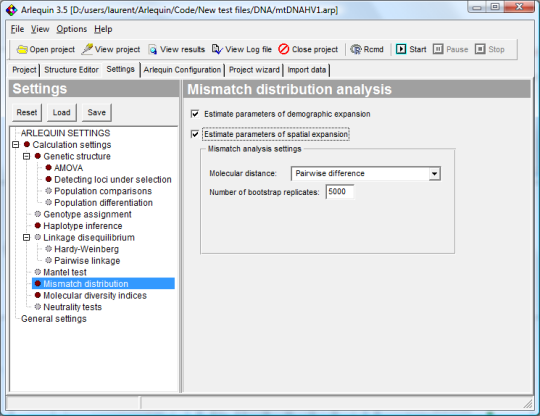Screen dimensions: 540x416
Task: Click the View Log file icon
Action: click(217, 49)
